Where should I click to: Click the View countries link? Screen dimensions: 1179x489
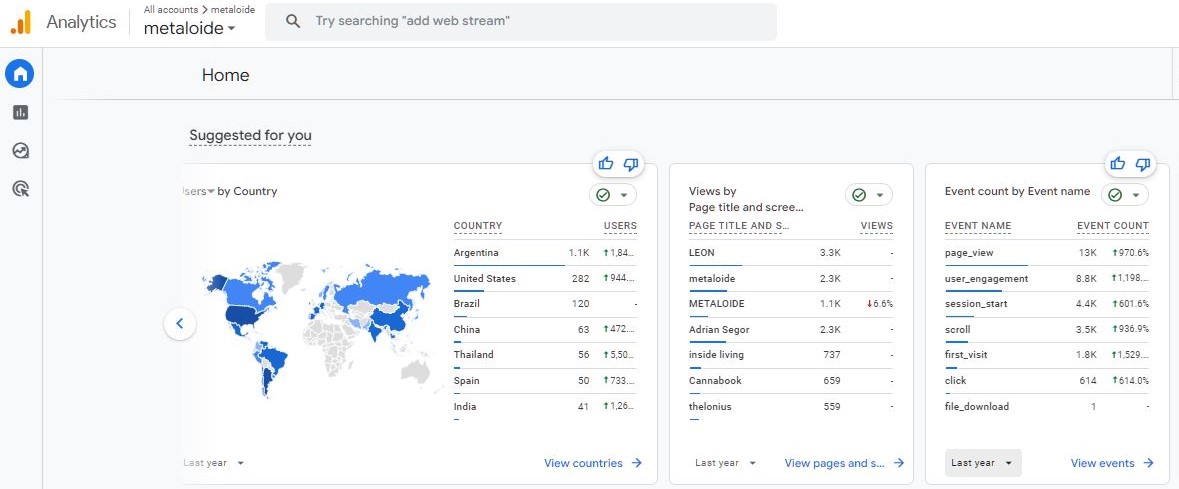[x=583, y=463]
